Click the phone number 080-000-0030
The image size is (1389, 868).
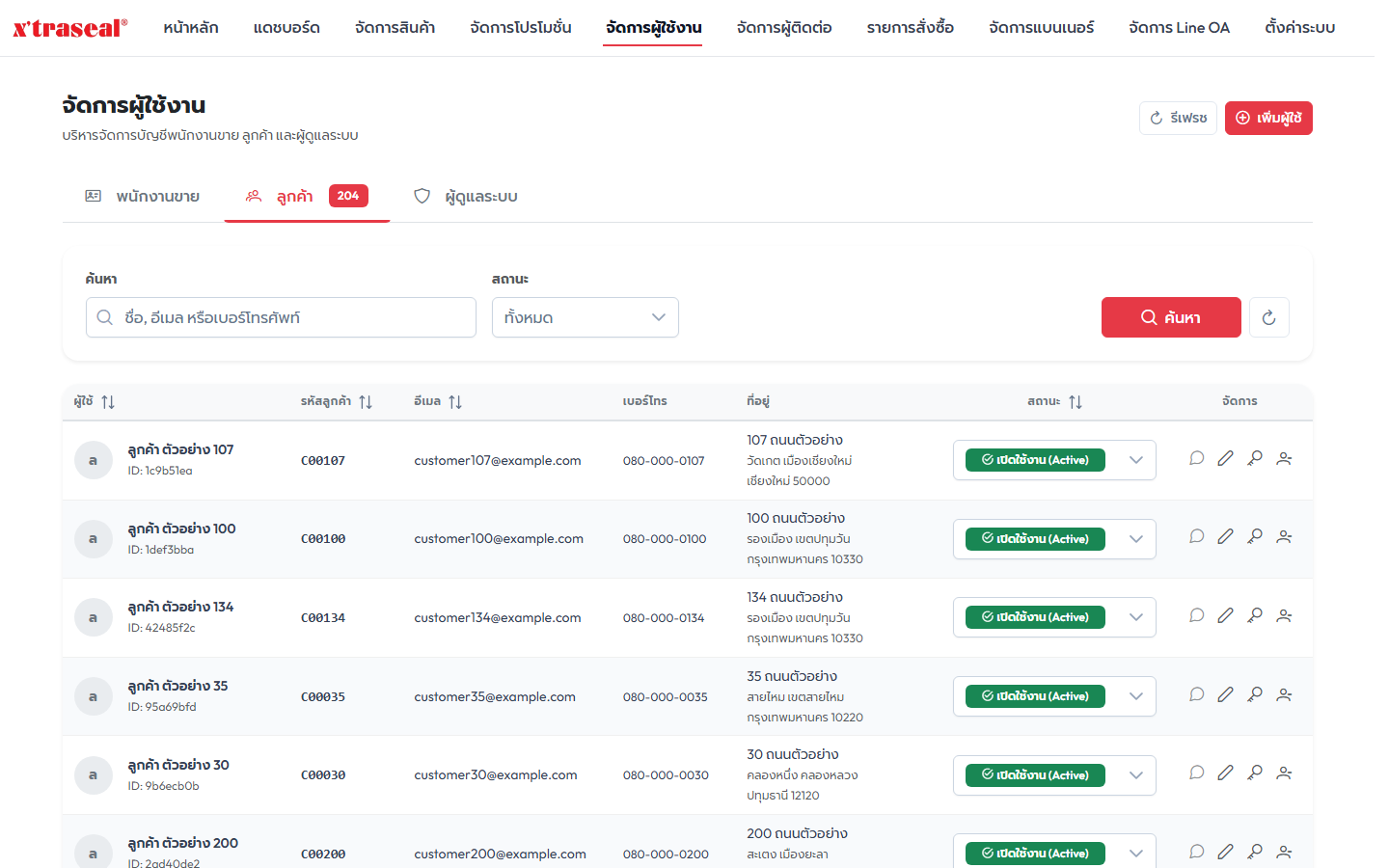[x=666, y=775]
